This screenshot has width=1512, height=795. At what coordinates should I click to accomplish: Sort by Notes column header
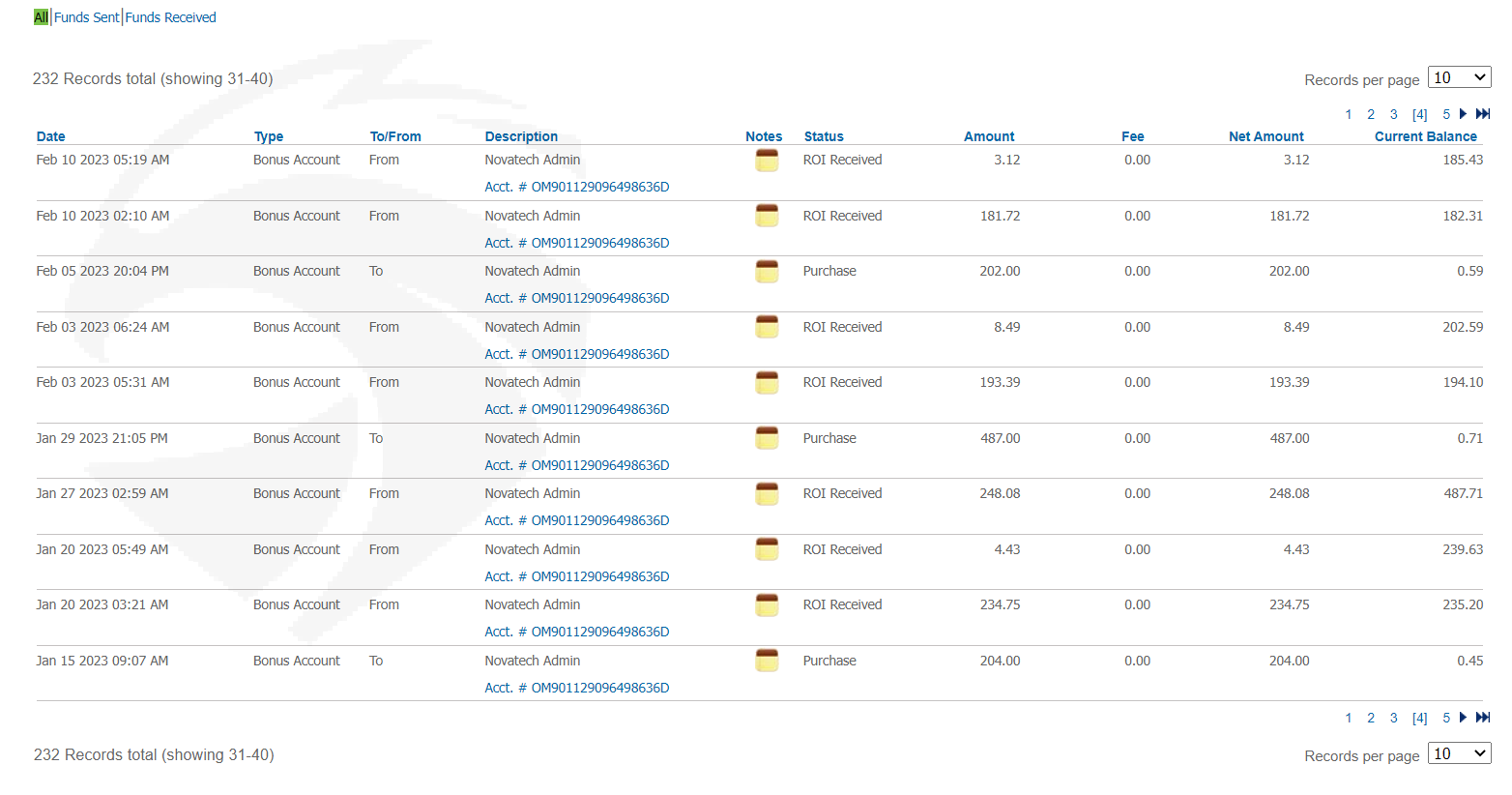click(764, 136)
